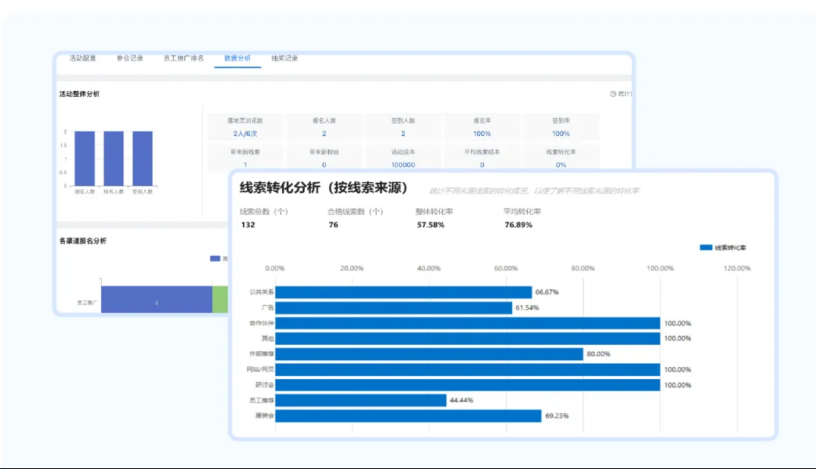Click the 0% under 线索转化率 stat
Screen dimensions: 816x469
560,164
